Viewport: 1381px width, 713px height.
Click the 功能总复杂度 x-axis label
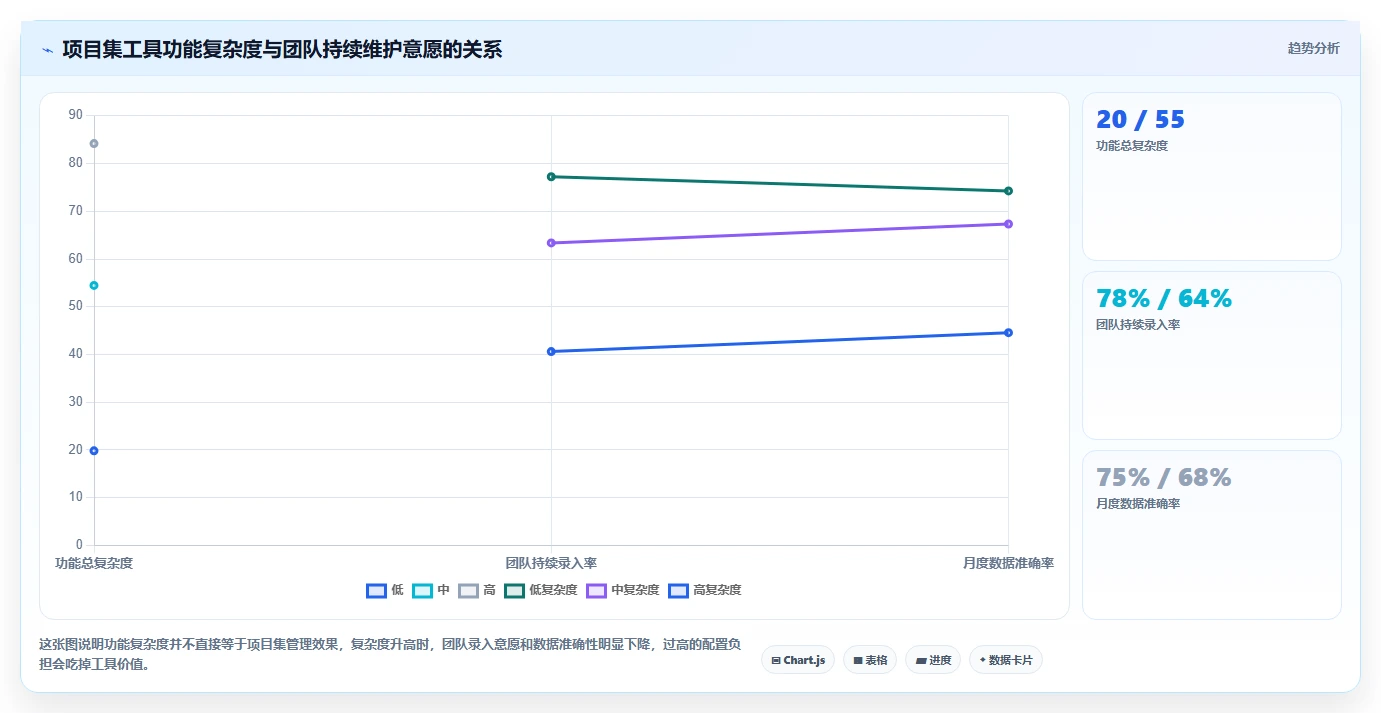point(94,563)
